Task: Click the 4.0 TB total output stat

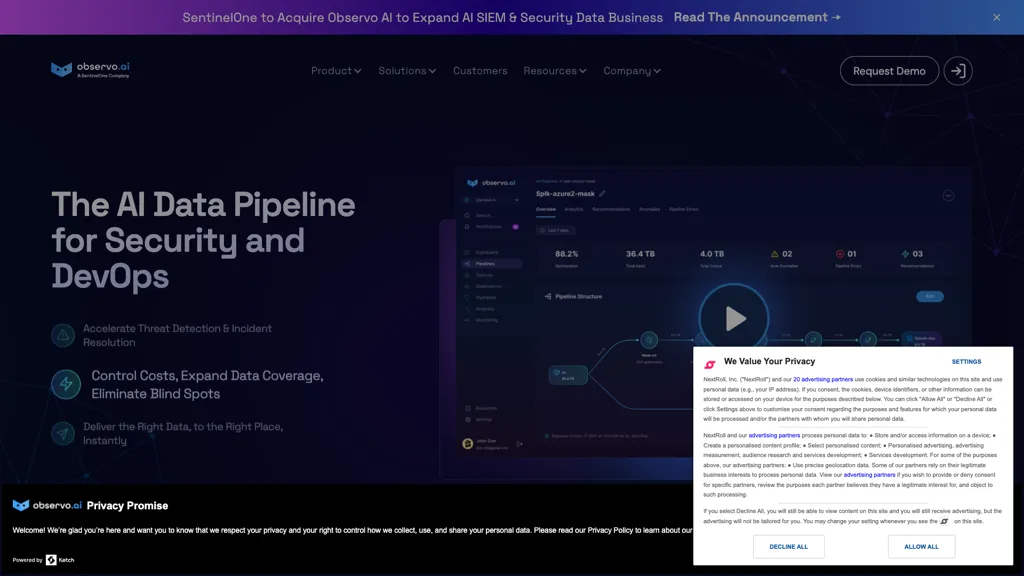Action: (x=712, y=258)
